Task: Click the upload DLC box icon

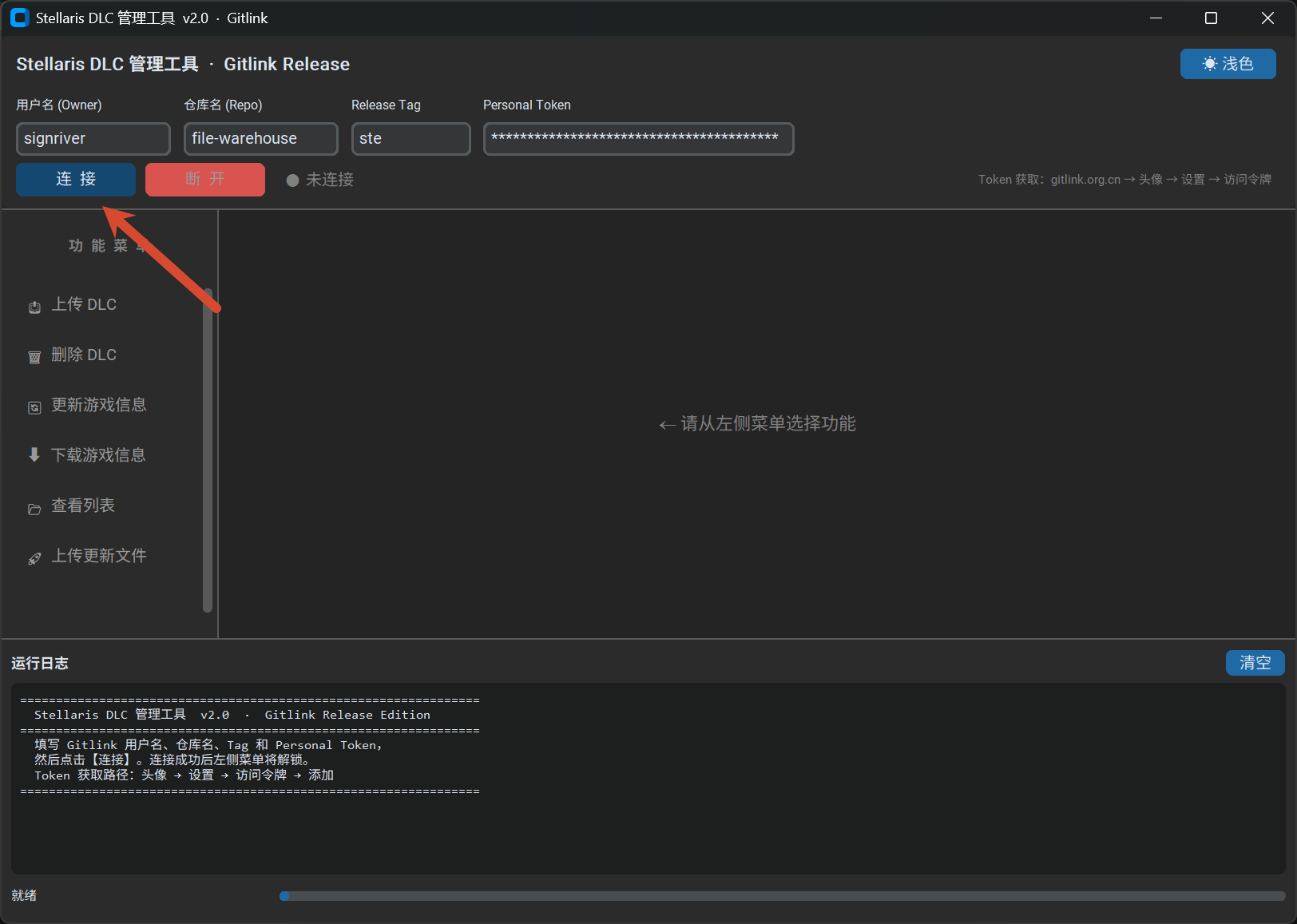Action: tap(34, 307)
